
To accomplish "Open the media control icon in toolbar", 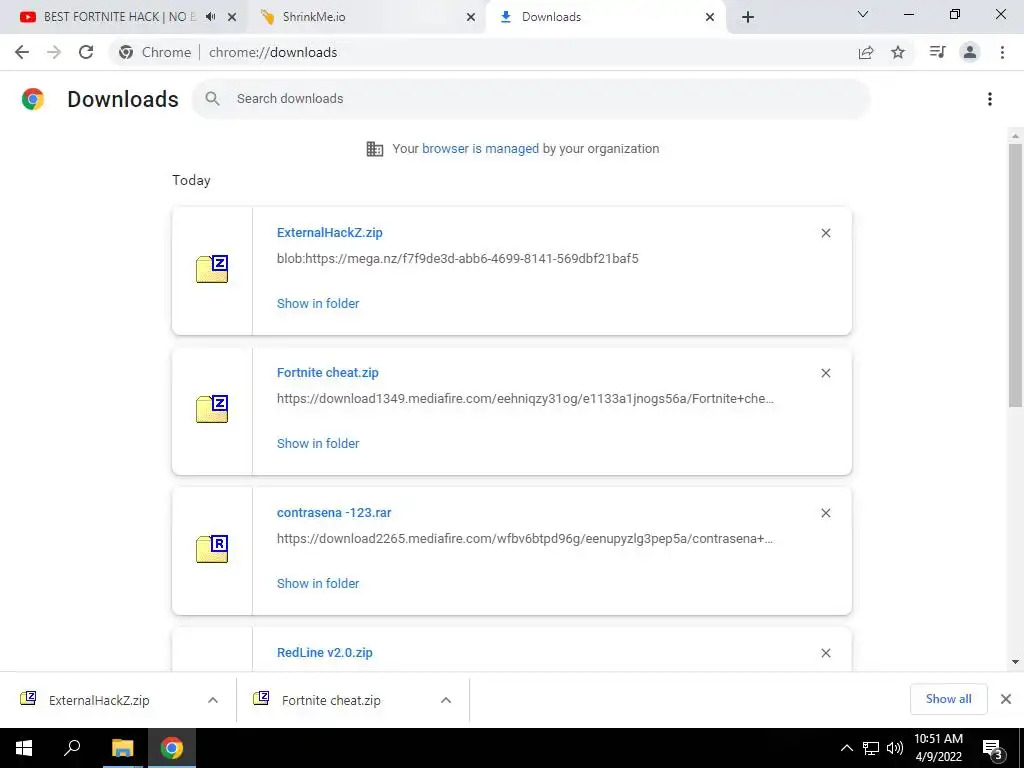I will [x=937, y=52].
